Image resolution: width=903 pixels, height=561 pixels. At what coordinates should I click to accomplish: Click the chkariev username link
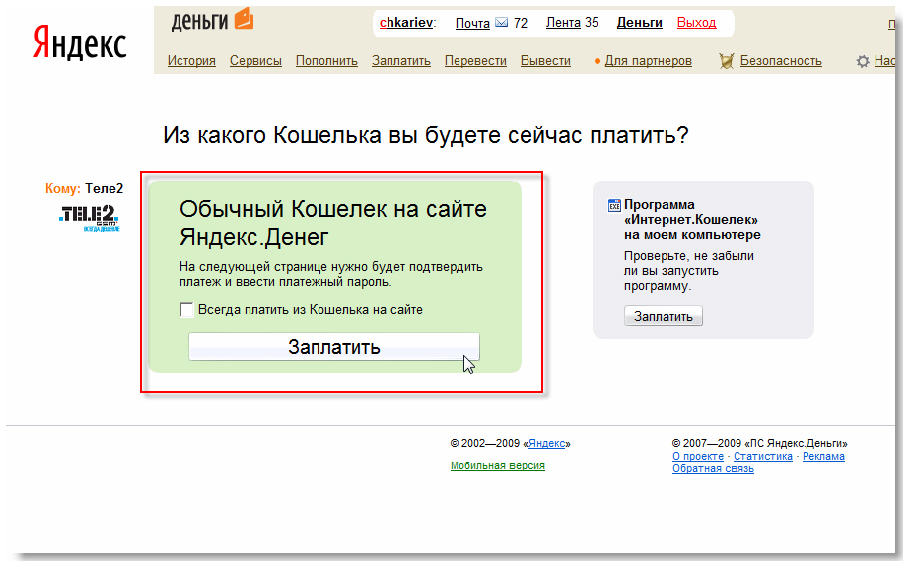click(x=407, y=22)
